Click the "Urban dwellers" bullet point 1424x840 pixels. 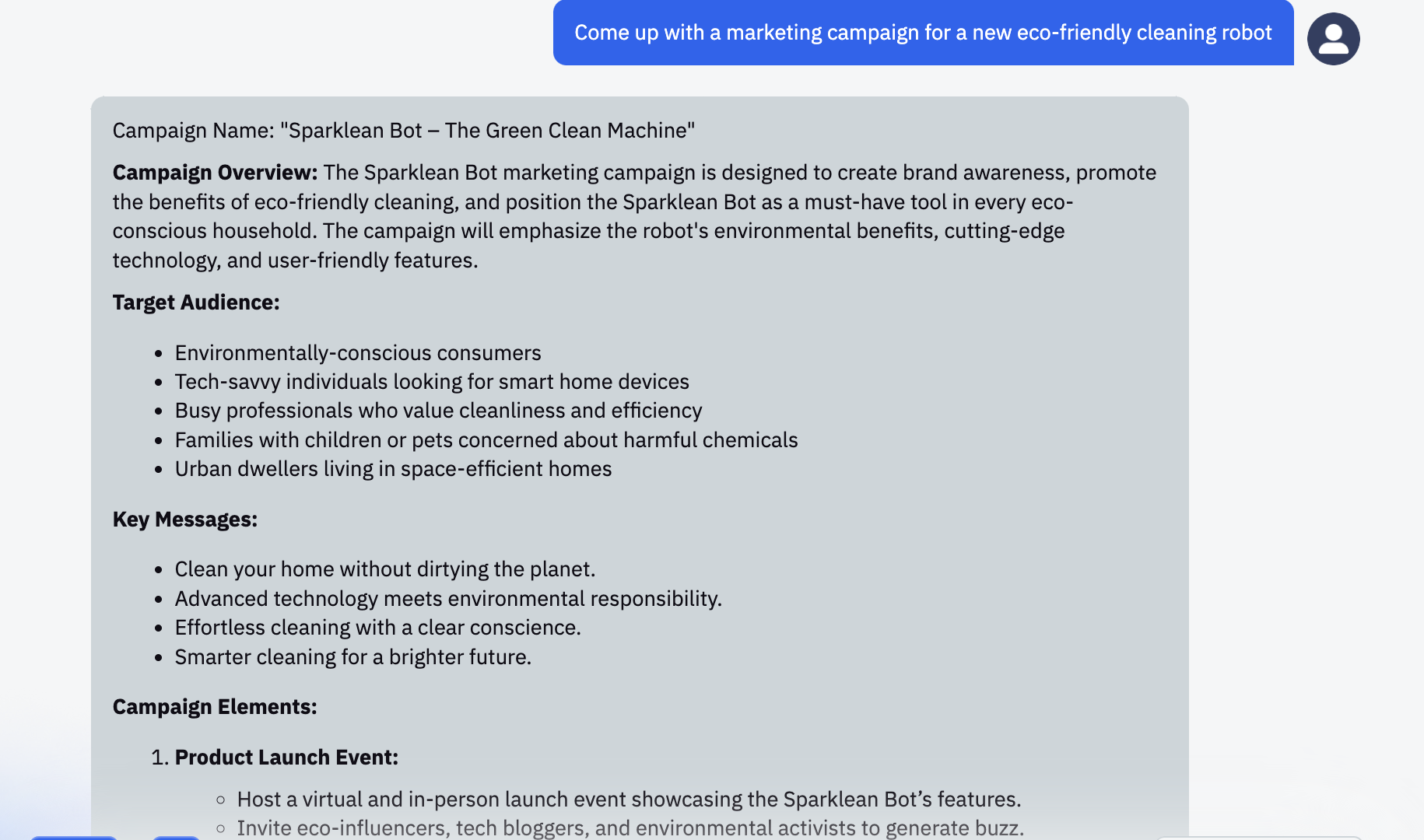(x=393, y=469)
